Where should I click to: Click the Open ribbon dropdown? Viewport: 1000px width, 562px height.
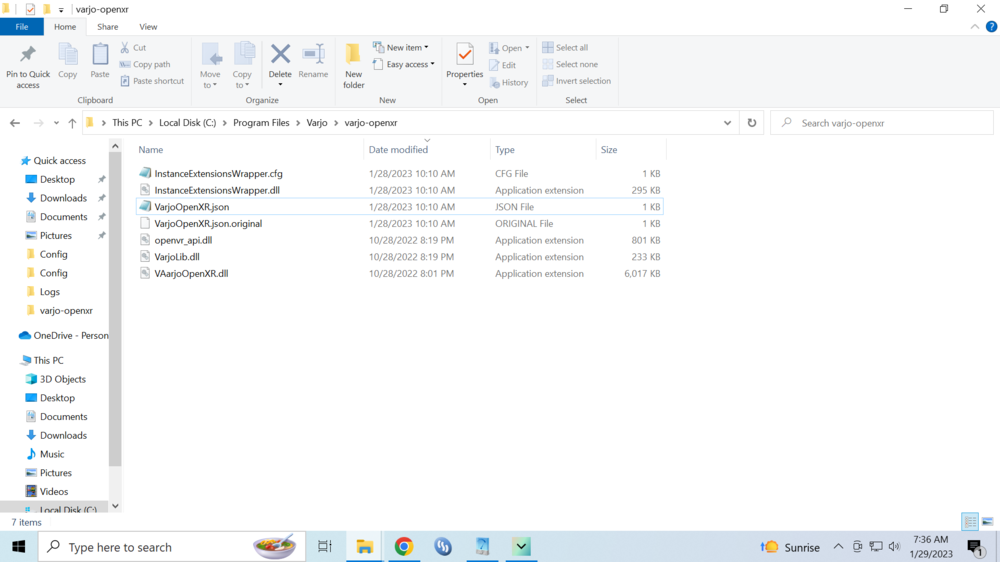pos(509,48)
